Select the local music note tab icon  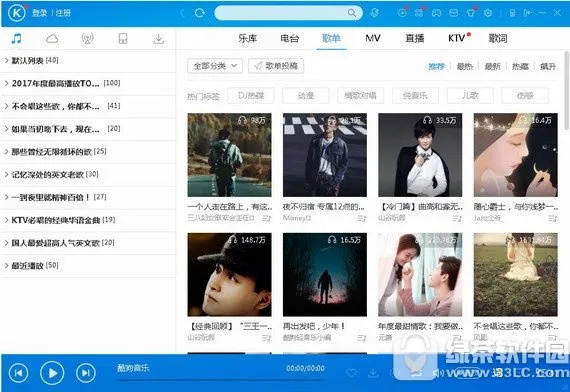16,39
